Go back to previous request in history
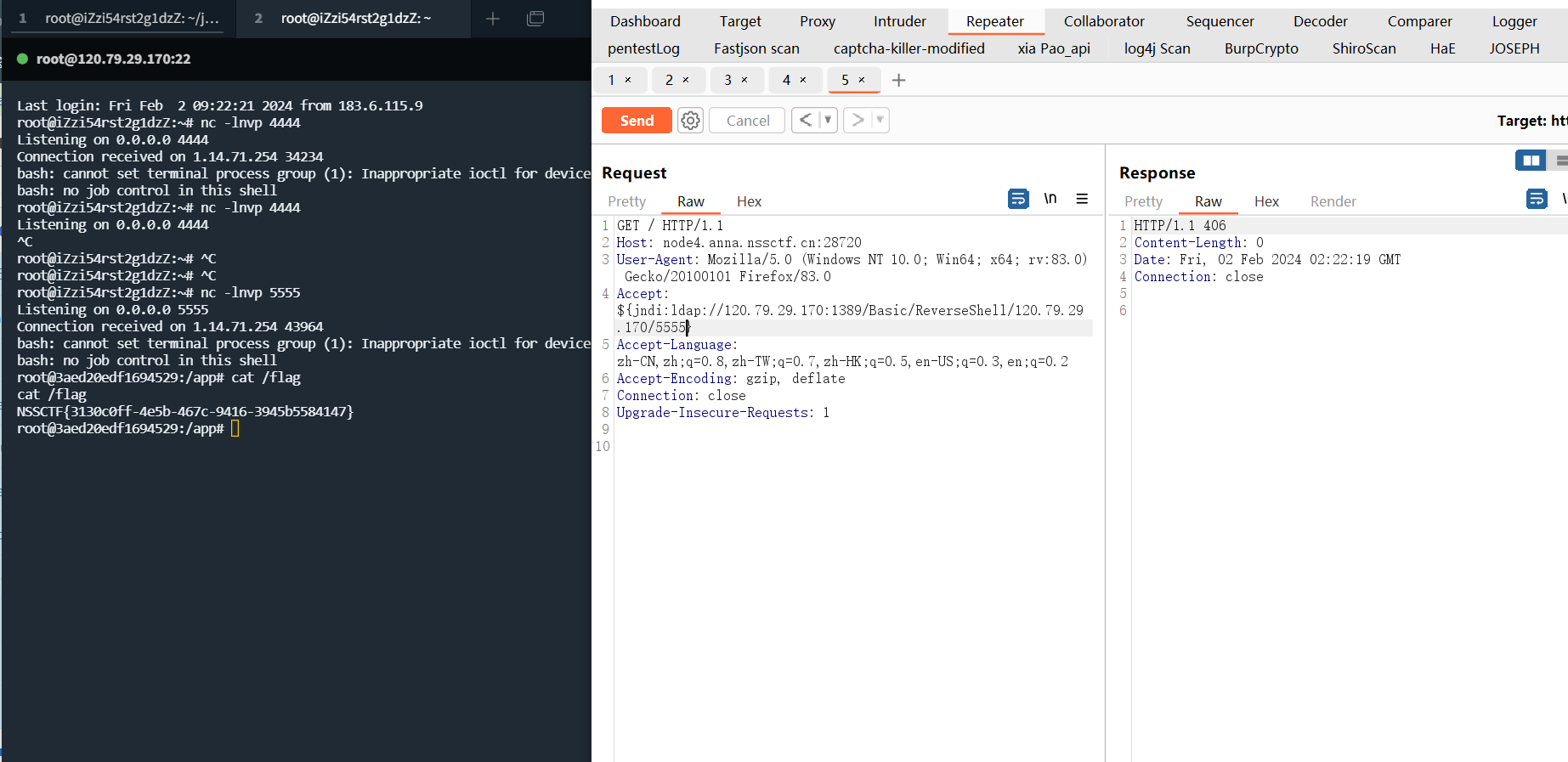Image resolution: width=1568 pixels, height=762 pixels. [x=805, y=120]
